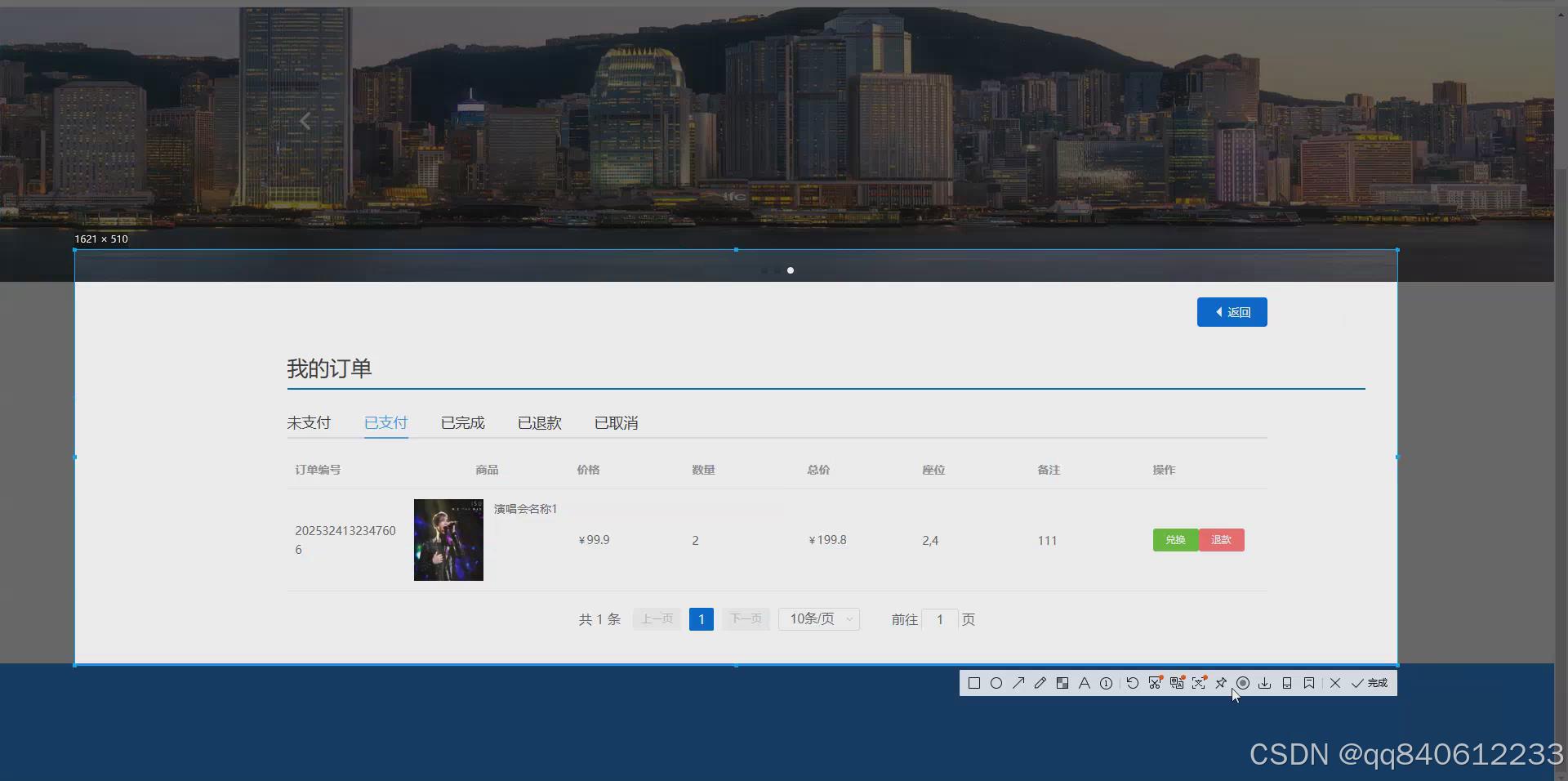This screenshot has width=1568, height=781.
Task: Switch to the 已支付 tab
Action: 385,422
